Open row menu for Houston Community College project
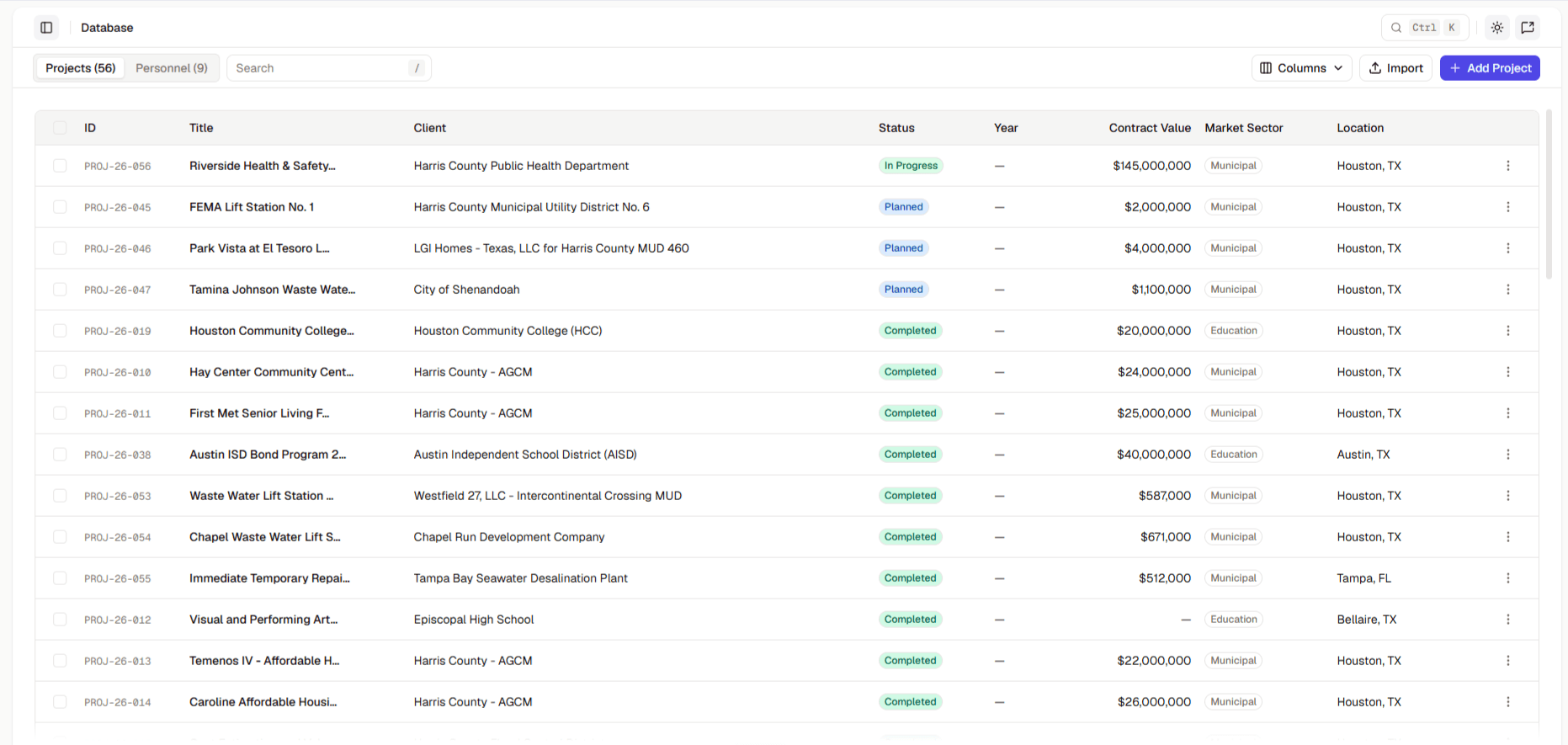Viewport: 1568px width, 745px height. coord(1508,331)
